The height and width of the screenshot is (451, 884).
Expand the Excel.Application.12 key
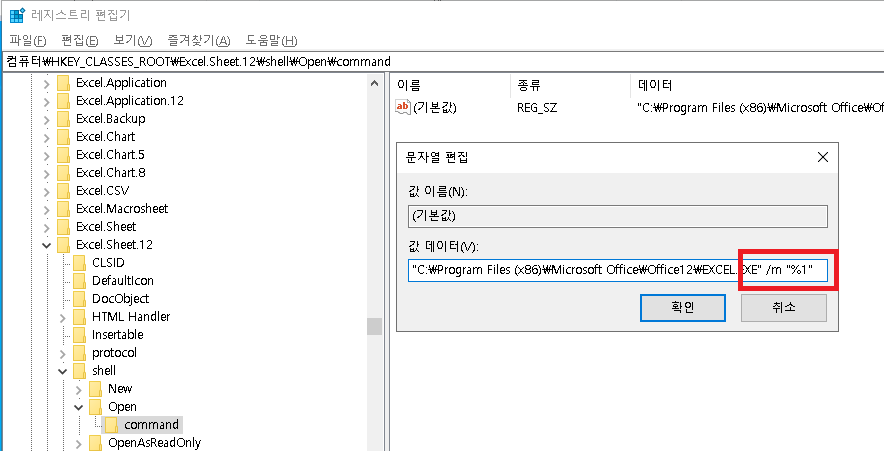pos(47,101)
